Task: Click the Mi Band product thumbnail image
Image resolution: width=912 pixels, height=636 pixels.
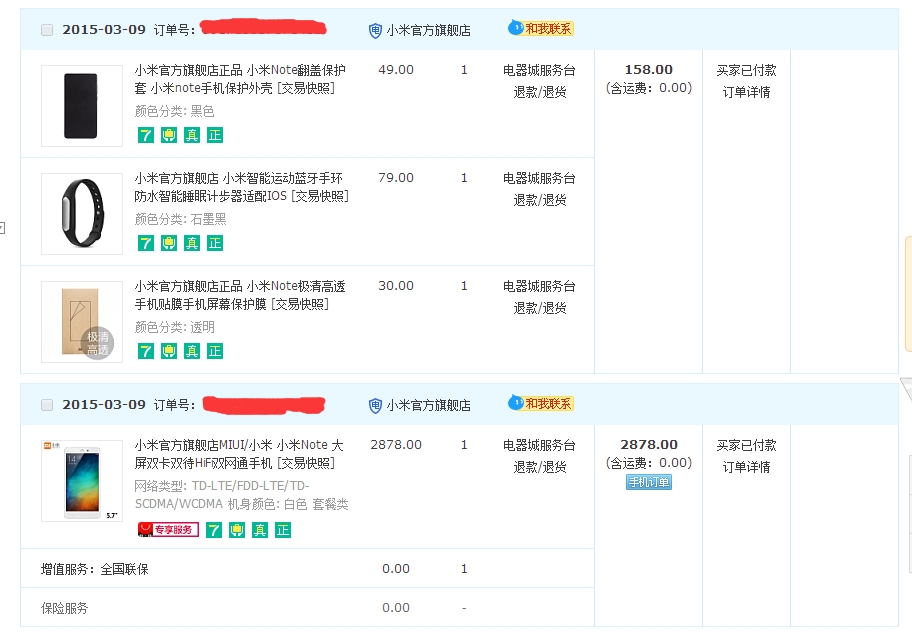Action: 81,213
